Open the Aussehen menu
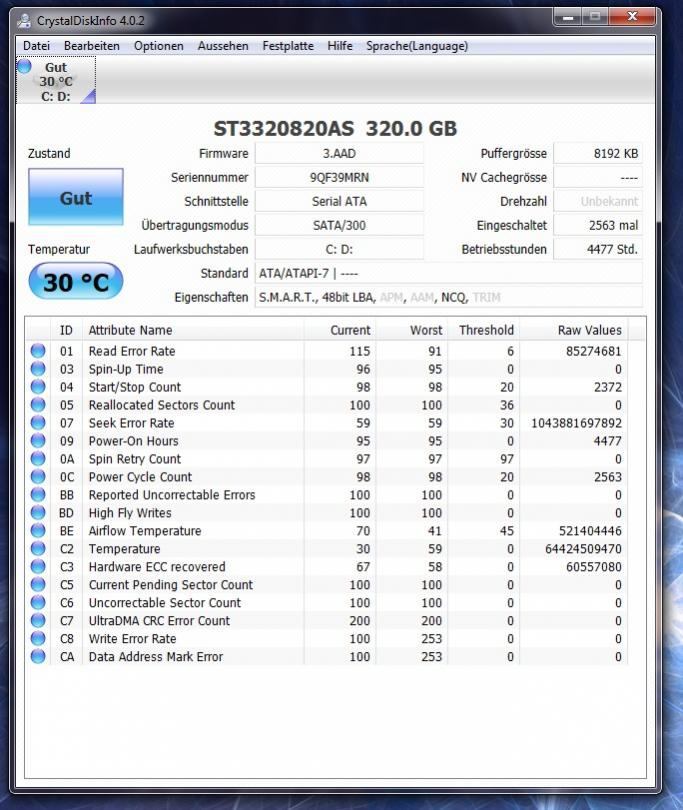683x810 pixels. click(223, 46)
